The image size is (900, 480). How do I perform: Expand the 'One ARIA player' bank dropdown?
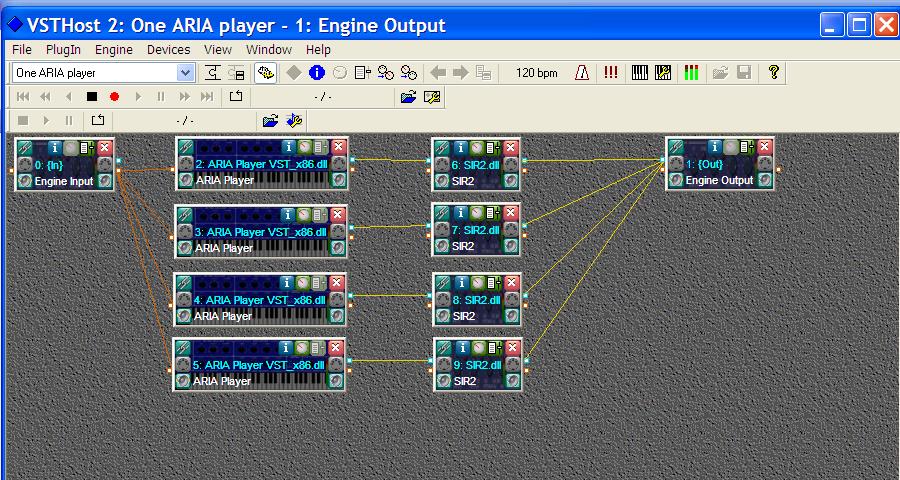coord(185,73)
